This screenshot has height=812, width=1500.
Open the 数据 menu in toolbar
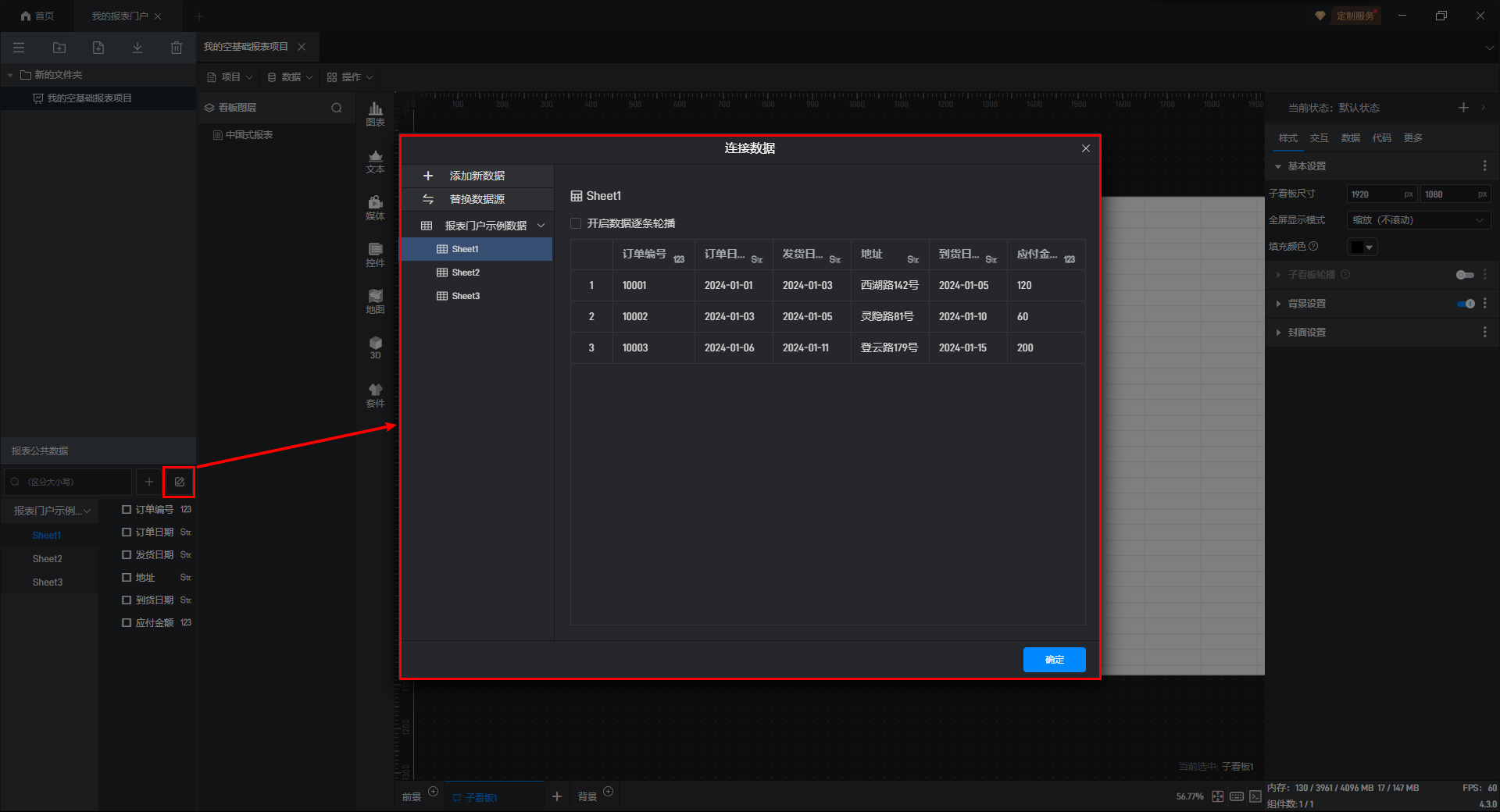pyautogui.click(x=290, y=77)
